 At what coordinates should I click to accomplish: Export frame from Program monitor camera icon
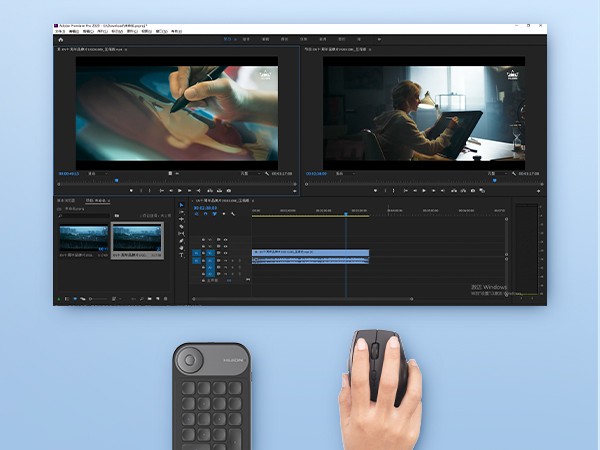click(x=473, y=191)
